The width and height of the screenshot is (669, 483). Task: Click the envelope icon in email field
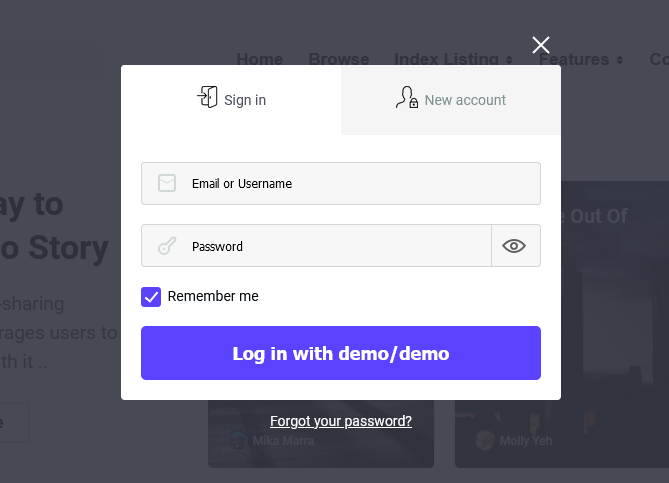click(167, 183)
